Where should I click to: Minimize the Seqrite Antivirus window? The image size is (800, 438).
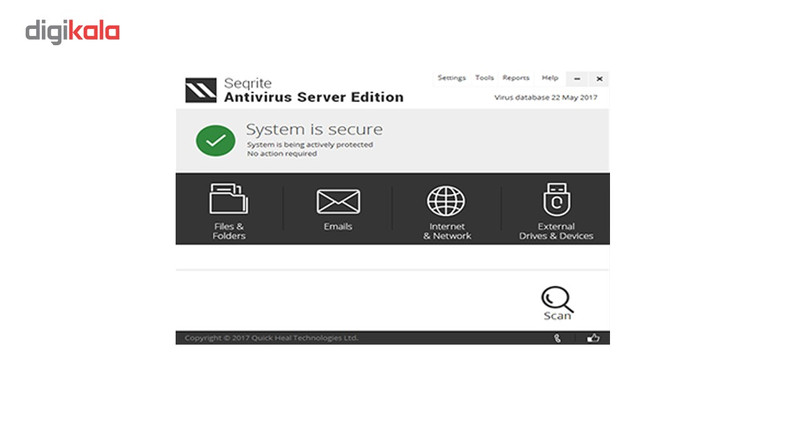pos(577,79)
